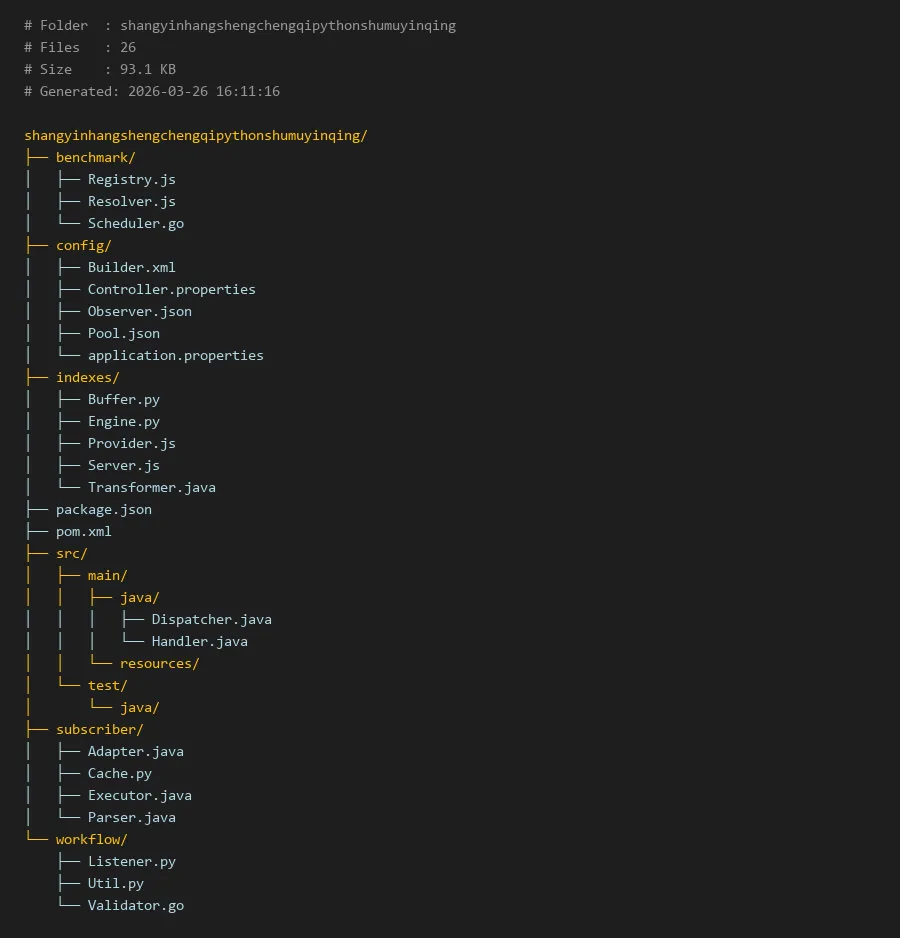Viewport: 900px width, 938px height.
Task: Click the Validator.go file
Action: 135,906
